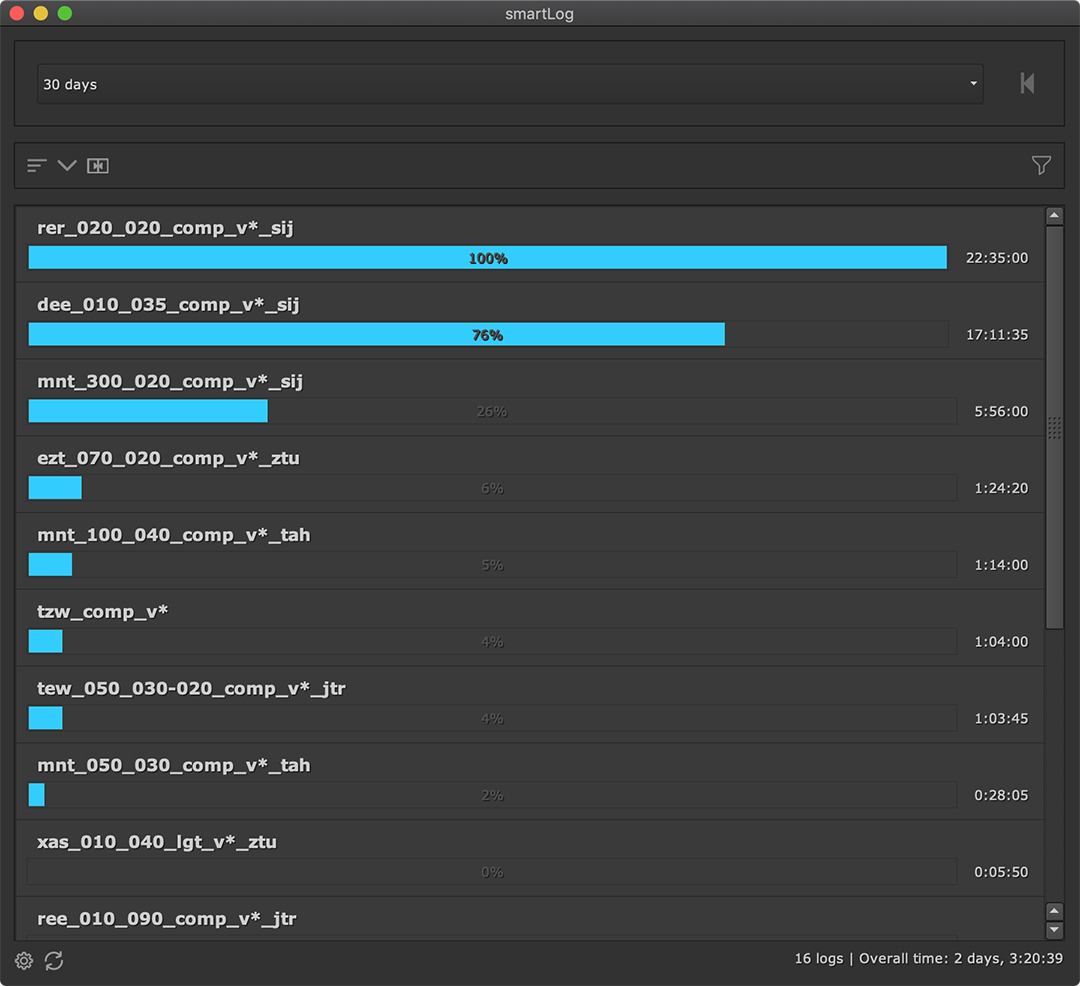Click the sort order icon

tap(37, 166)
